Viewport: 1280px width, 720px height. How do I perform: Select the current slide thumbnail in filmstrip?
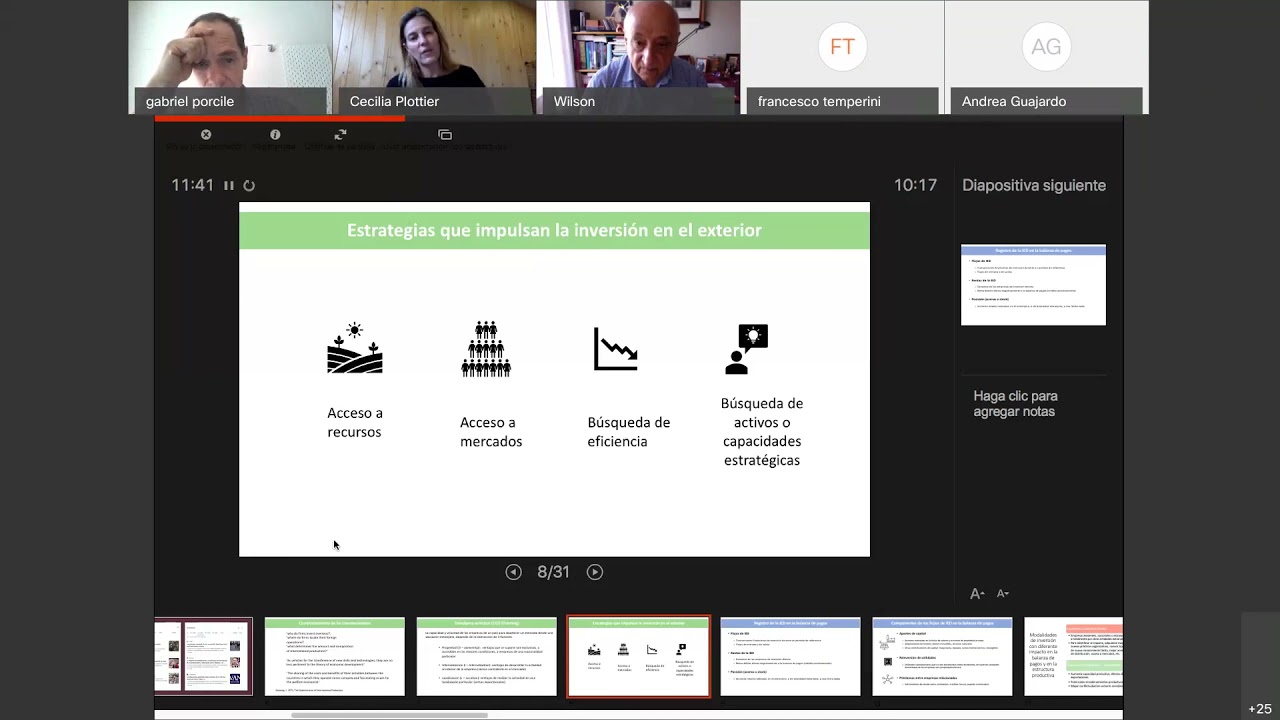click(638, 656)
